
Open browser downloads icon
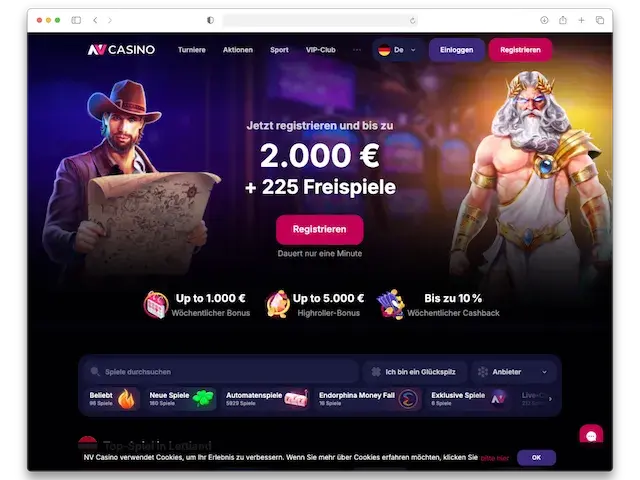point(544,20)
